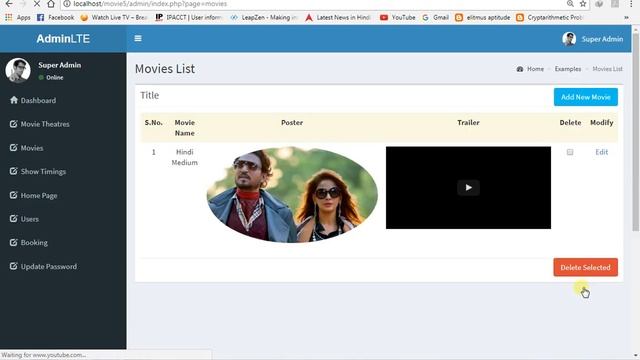
Task: Click the Poster column header
Action: click(x=292, y=122)
